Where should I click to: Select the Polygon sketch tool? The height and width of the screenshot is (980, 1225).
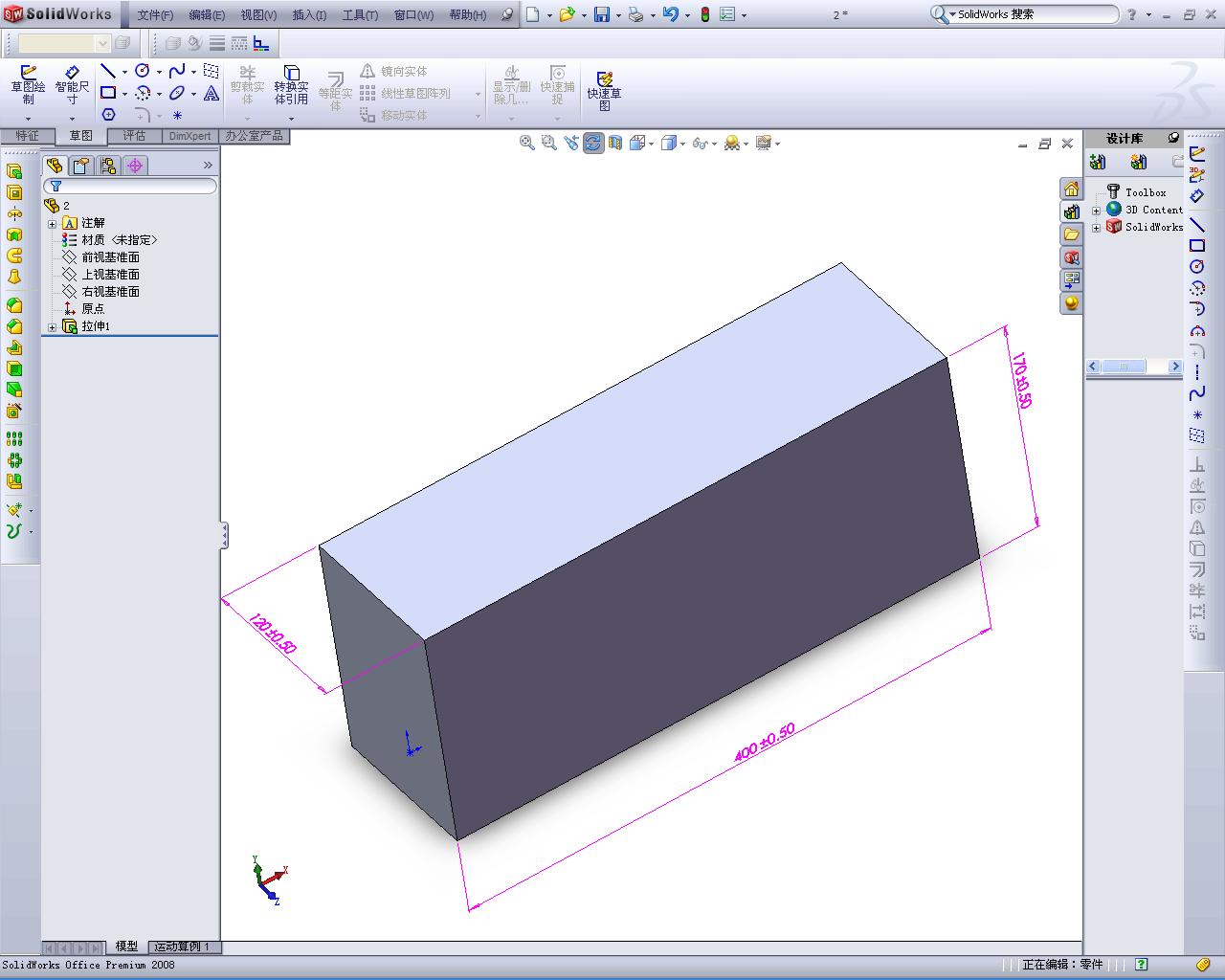(108, 115)
